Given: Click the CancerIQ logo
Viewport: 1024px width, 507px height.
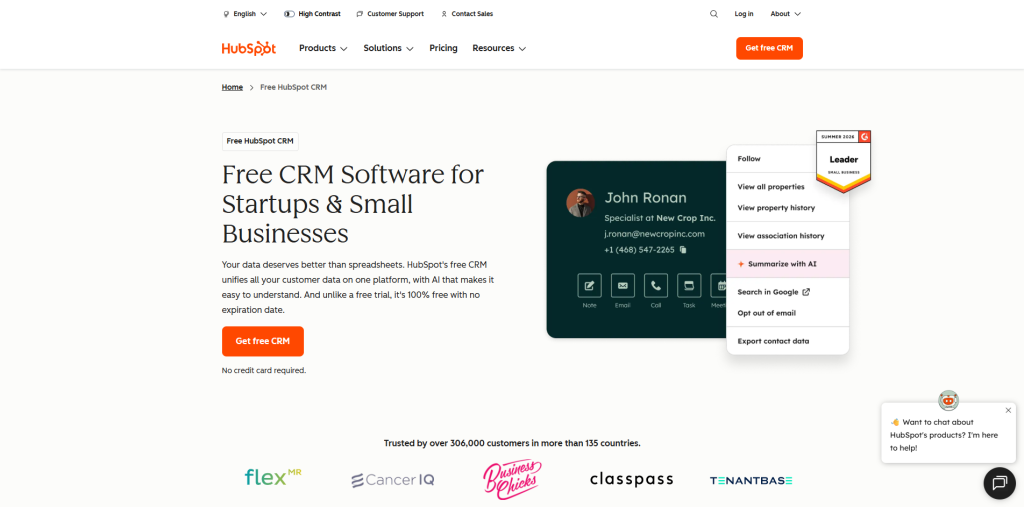Looking at the screenshot, I should click(x=392, y=480).
